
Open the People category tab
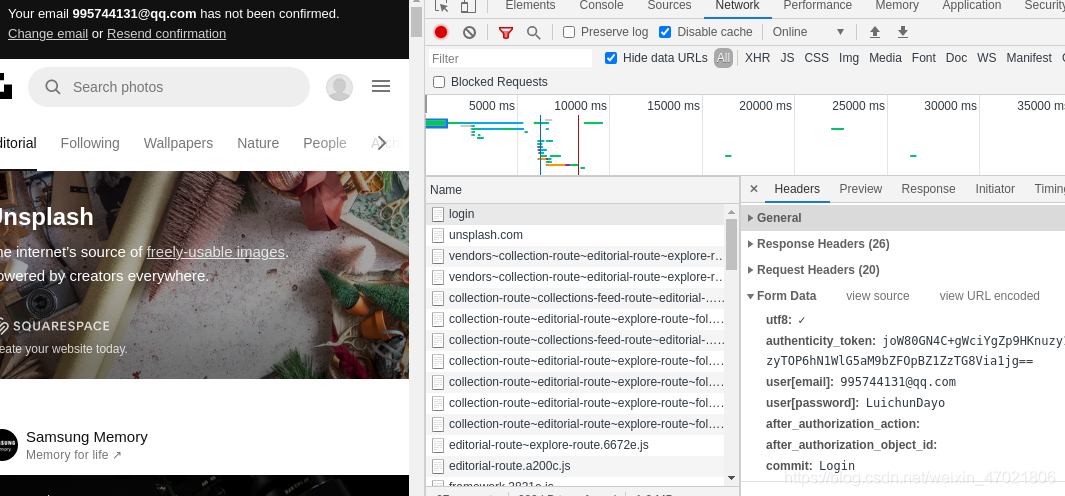coord(325,143)
